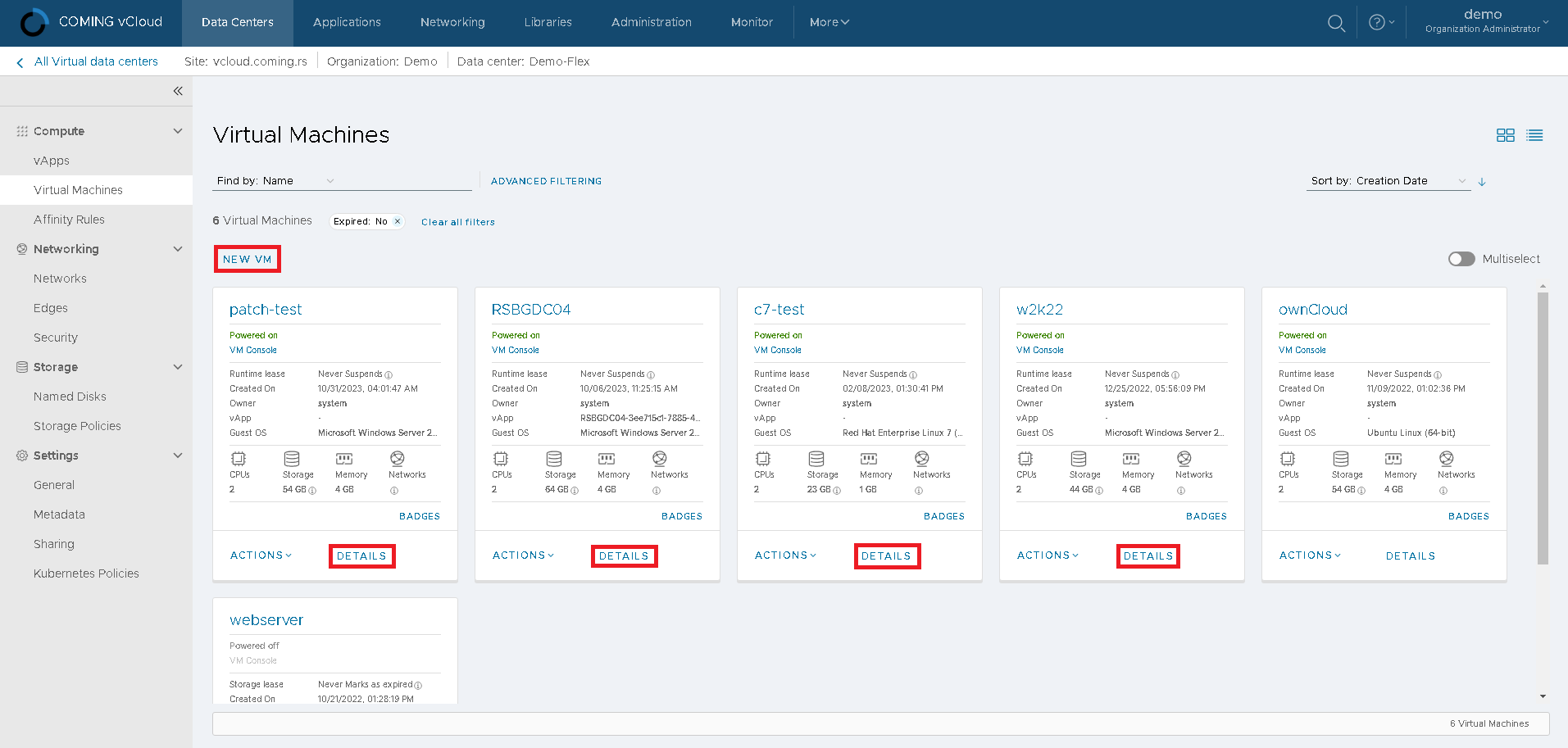Viewport: 1568px width, 748px height.
Task: Toggle the sort direction arrow
Action: [x=1482, y=181]
